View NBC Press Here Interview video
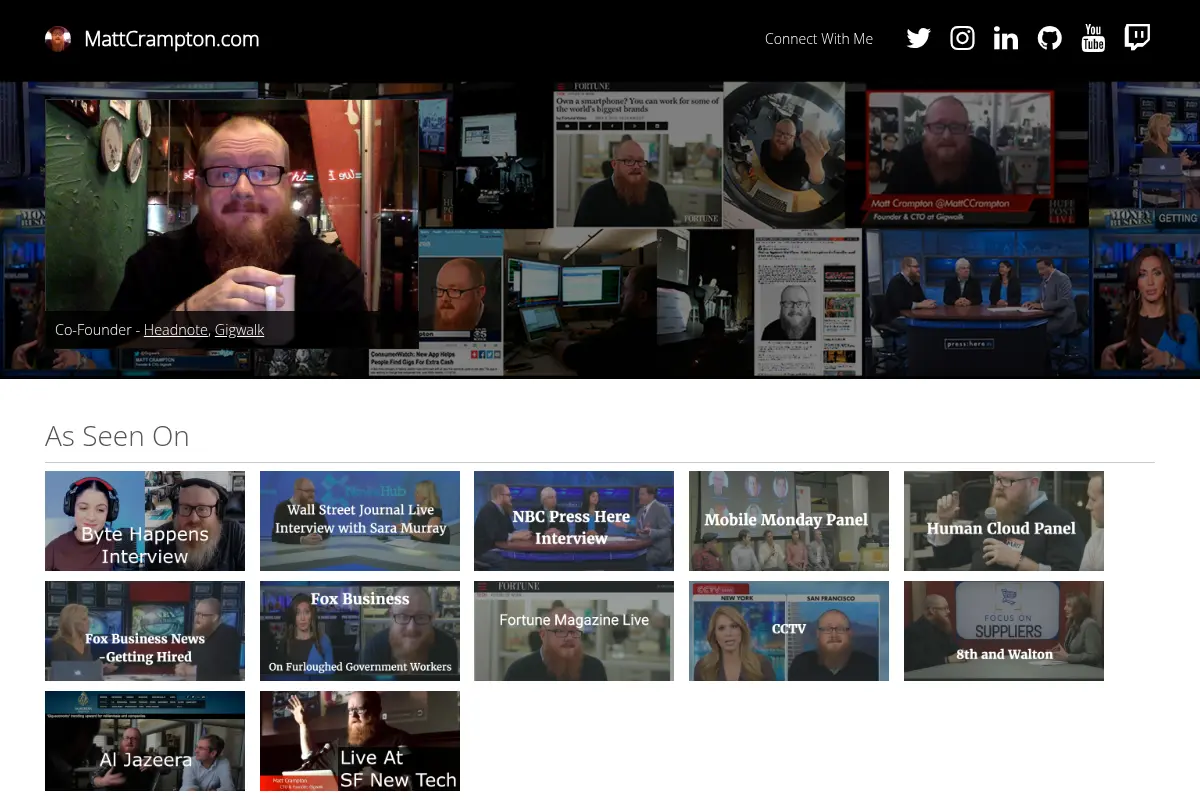The width and height of the screenshot is (1200, 800). 574,521
